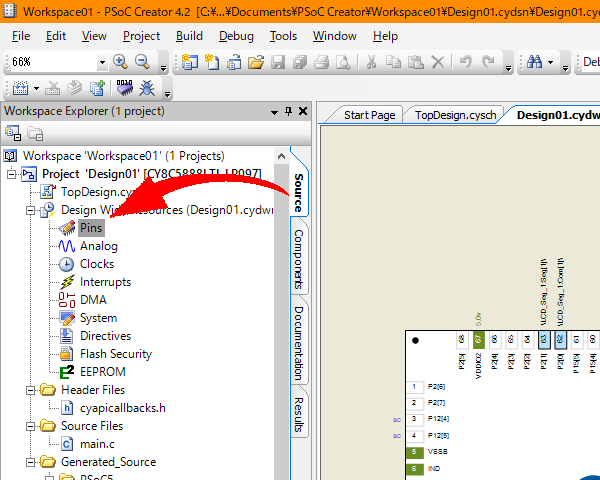Click pin 67 VDDIO2 on chip diagram
Screen dimensions: 600x480
478,340
